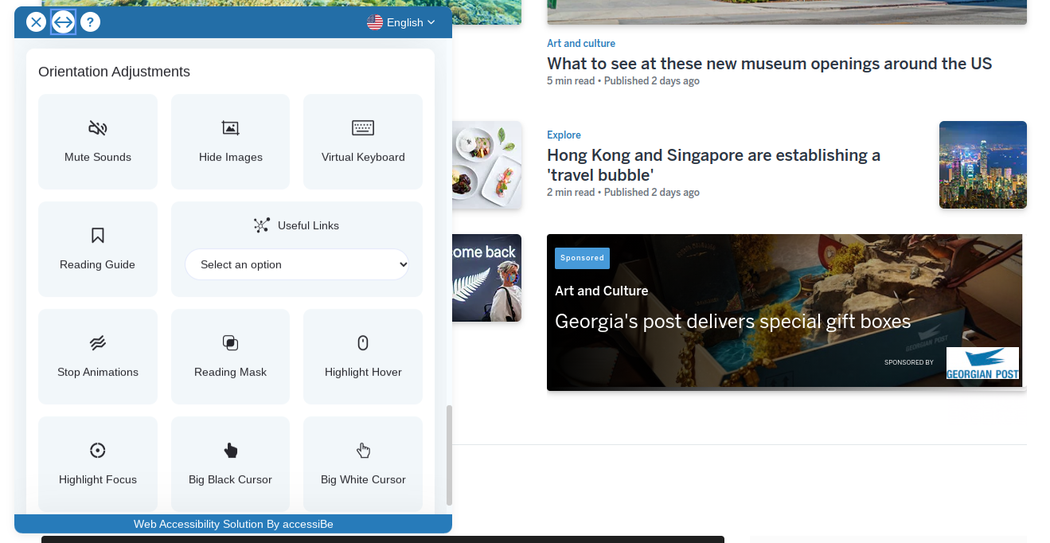Click the keyboard icon

[363, 128]
